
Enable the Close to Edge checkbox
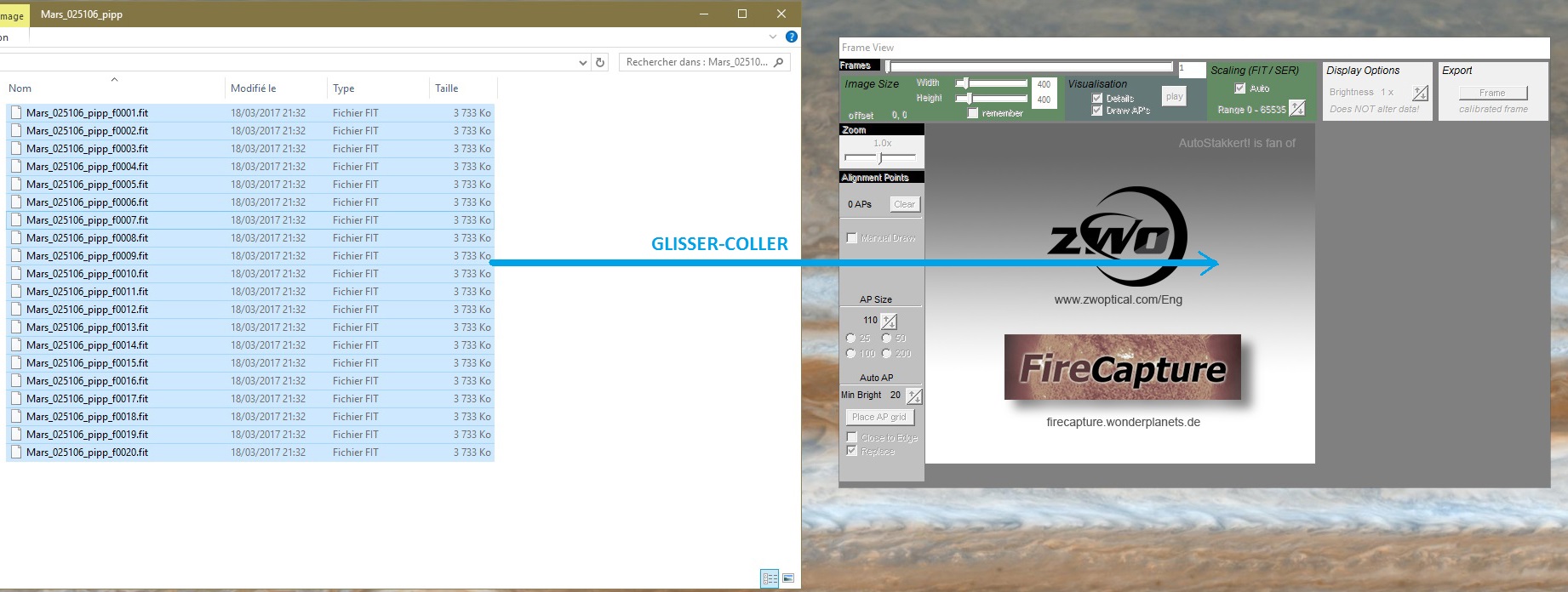[852, 437]
